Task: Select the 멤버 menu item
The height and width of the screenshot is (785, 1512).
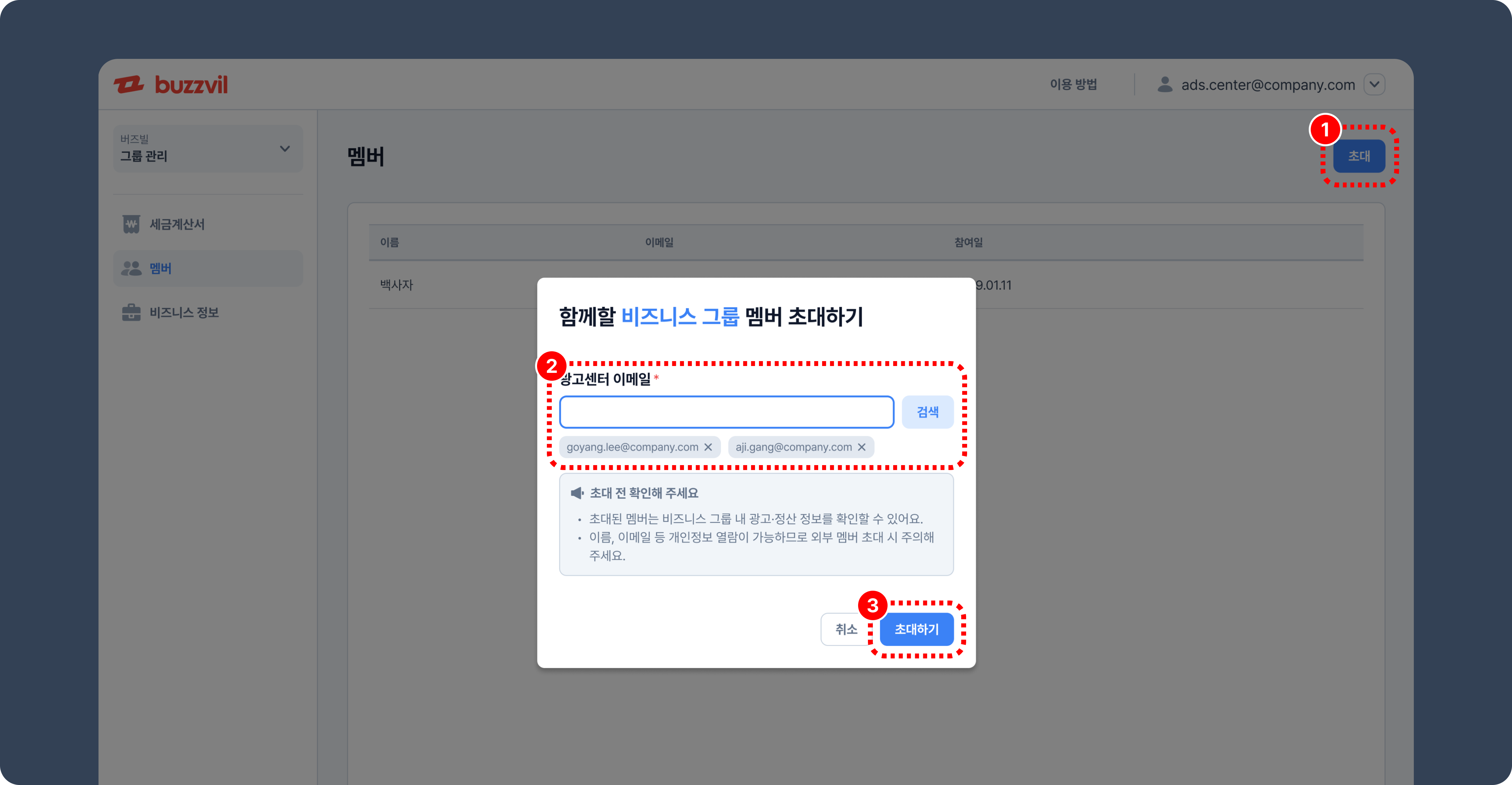Action: pyautogui.click(x=160, y=268)
